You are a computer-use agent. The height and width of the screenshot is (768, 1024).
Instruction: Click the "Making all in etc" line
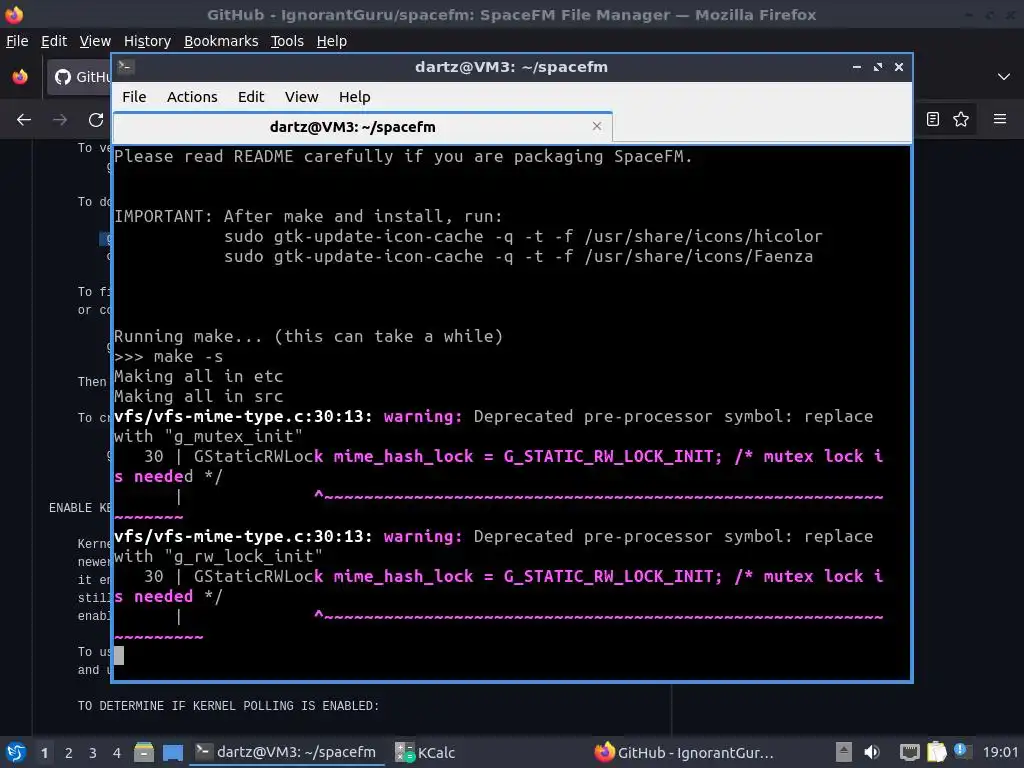[199, 377]
